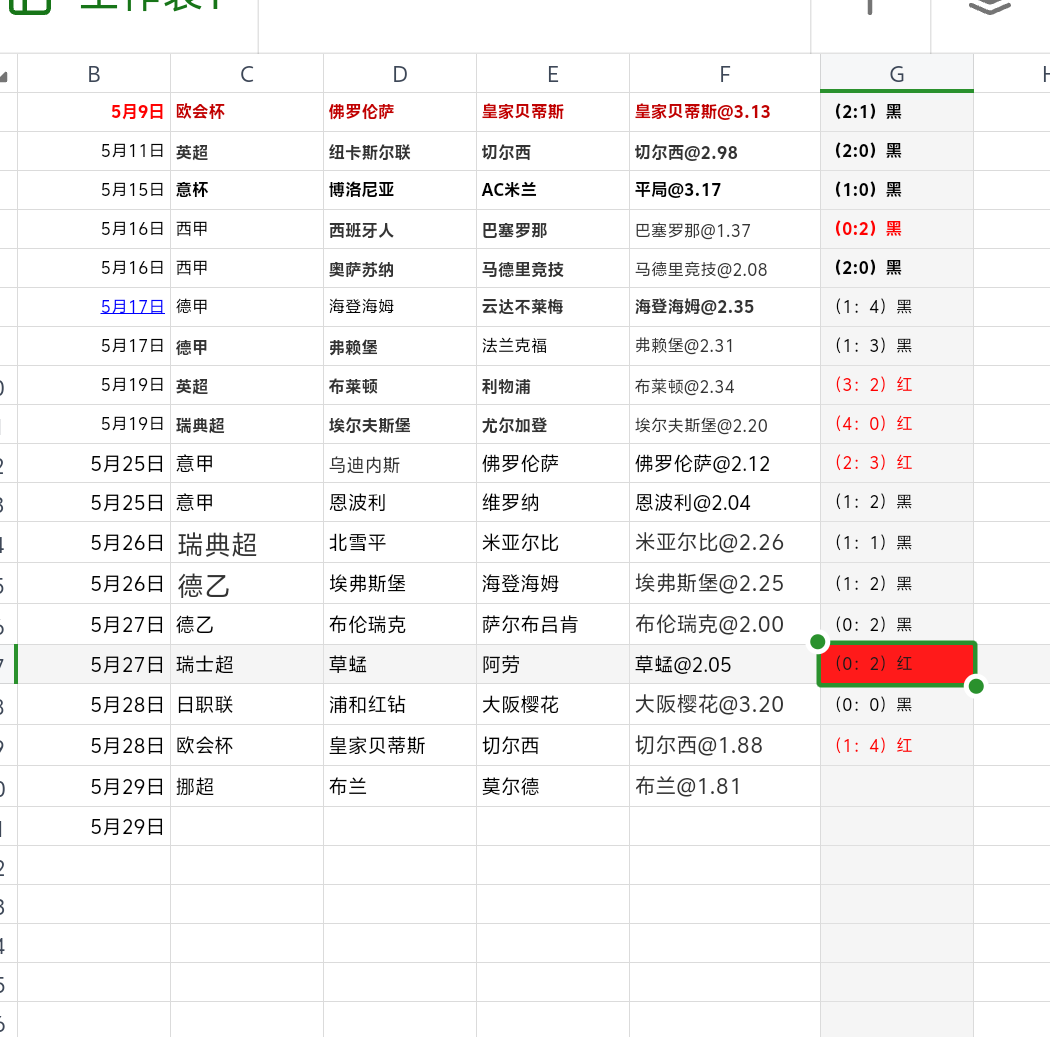This screenshot has height=1037, width=1050.
Task: Select the cell showing 切尔西@2.98
Action: coord(724,150)
